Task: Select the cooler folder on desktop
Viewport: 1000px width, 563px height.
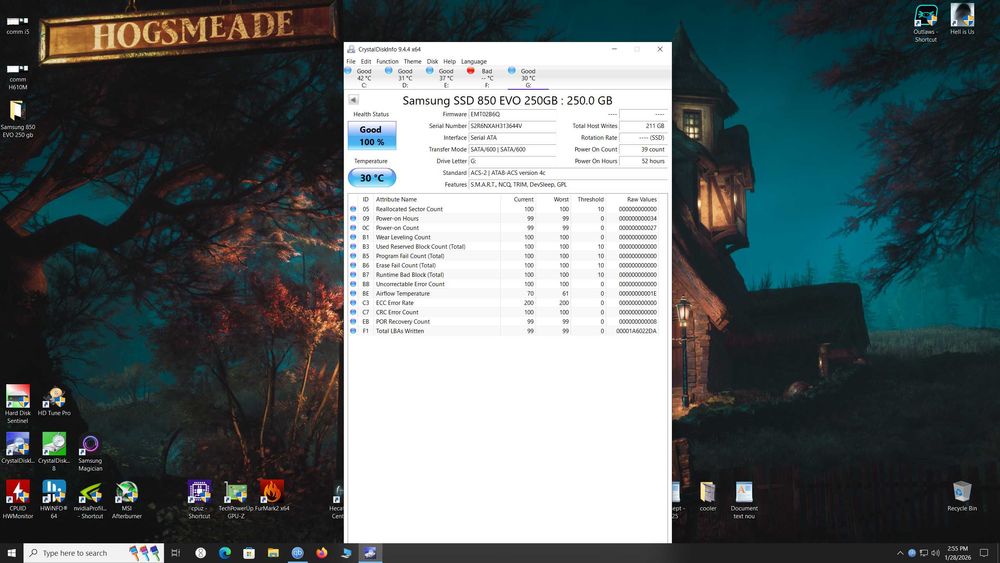Action: coord(708,497)
